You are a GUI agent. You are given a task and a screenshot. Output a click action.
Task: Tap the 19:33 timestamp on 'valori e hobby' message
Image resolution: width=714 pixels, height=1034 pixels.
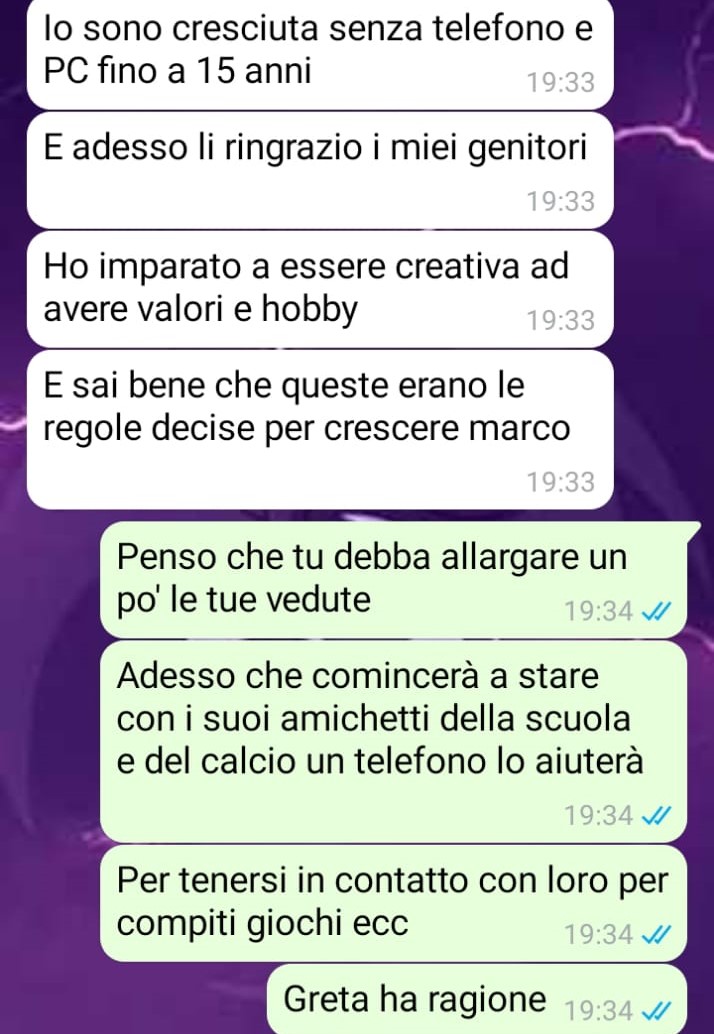560,320
